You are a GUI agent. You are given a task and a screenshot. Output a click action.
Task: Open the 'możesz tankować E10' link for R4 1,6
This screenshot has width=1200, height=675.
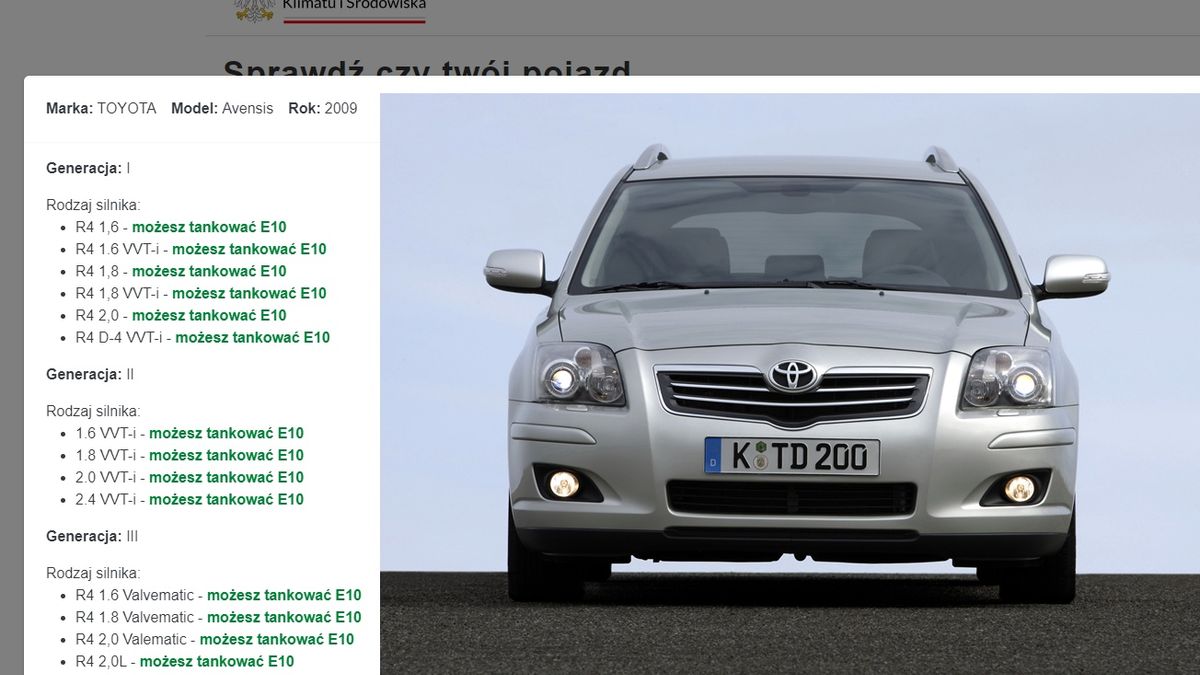pos(219,227)
